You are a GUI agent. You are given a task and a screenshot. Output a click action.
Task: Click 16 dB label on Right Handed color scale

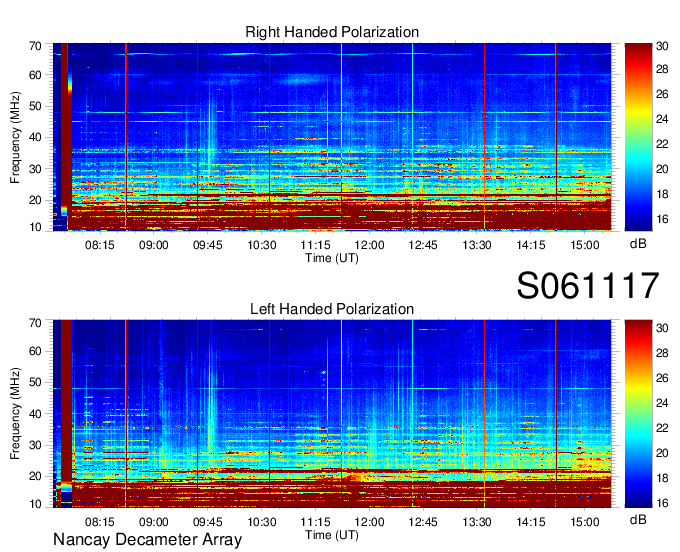coord(662,219)
